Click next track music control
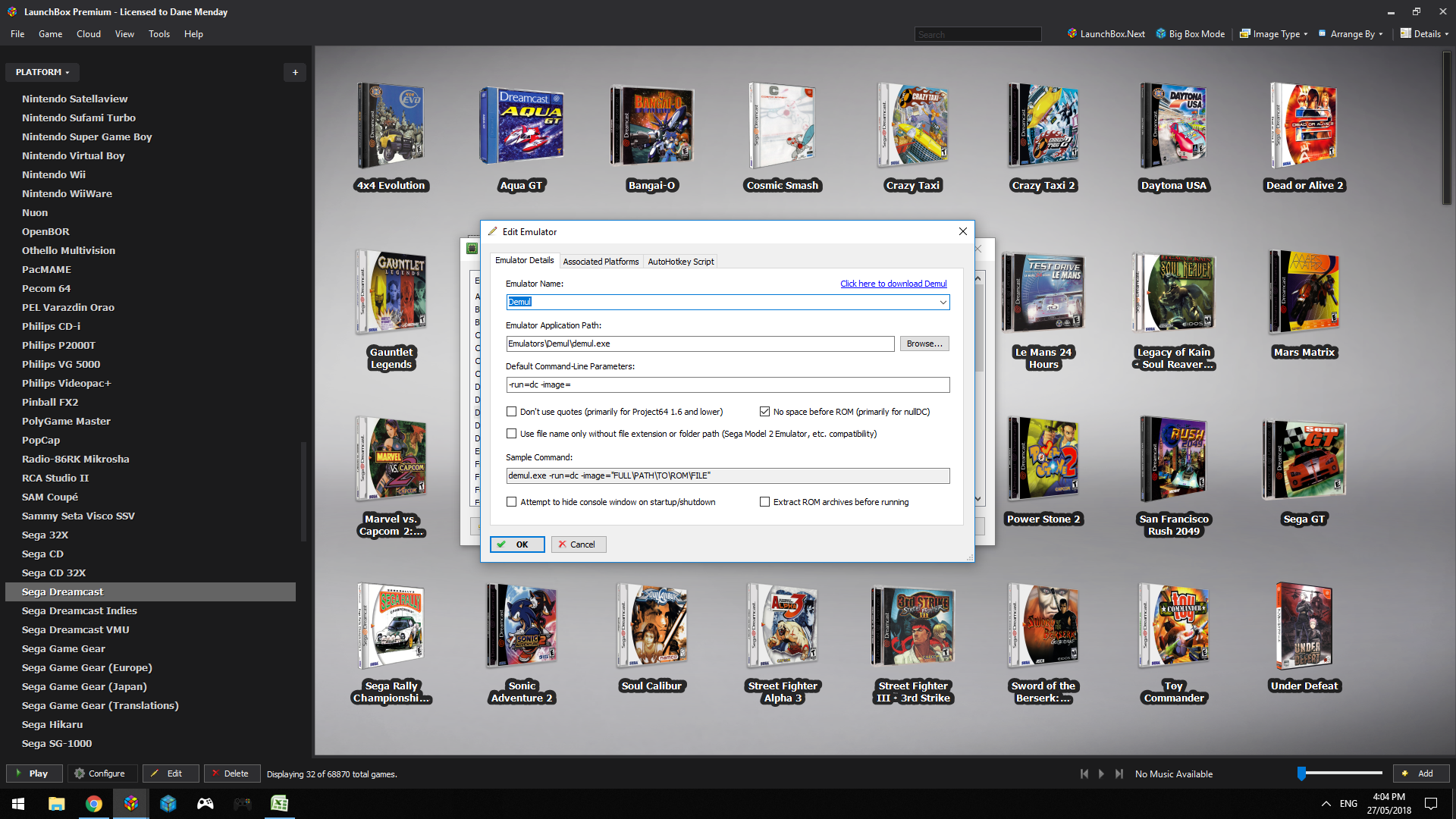The width and height of the screenshot is (1456, 819). coord(1119,773)
